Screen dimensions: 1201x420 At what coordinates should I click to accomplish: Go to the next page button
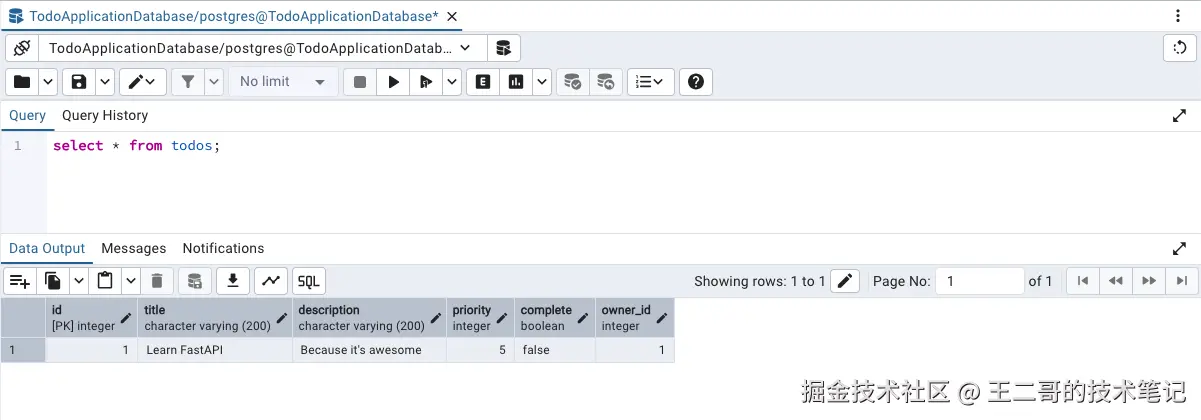pyautogui.click(x=1149, y=281)
